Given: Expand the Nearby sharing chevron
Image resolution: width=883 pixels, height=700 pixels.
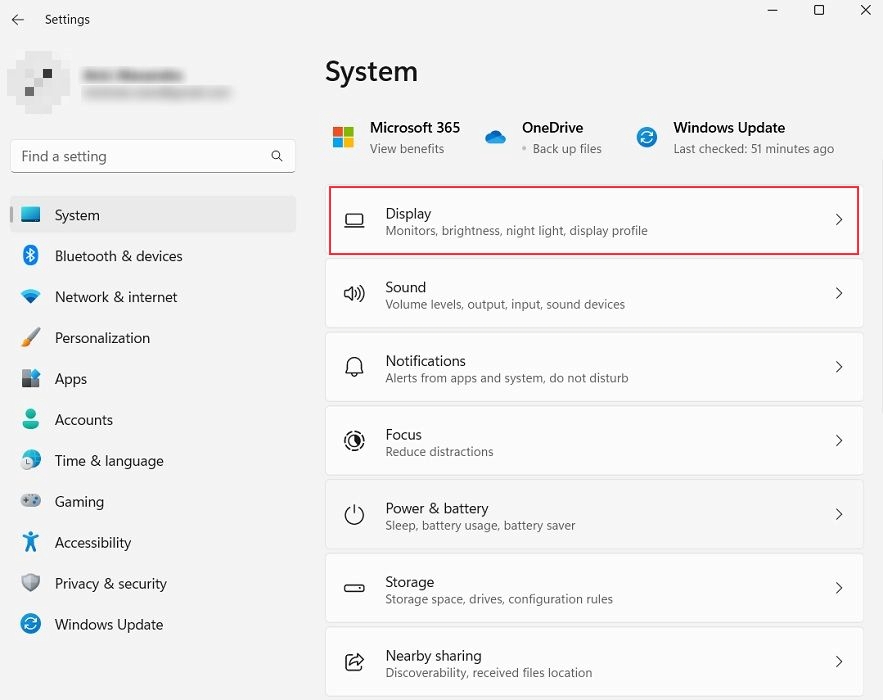Looking at the screenshot, I should tap(840, 662).
